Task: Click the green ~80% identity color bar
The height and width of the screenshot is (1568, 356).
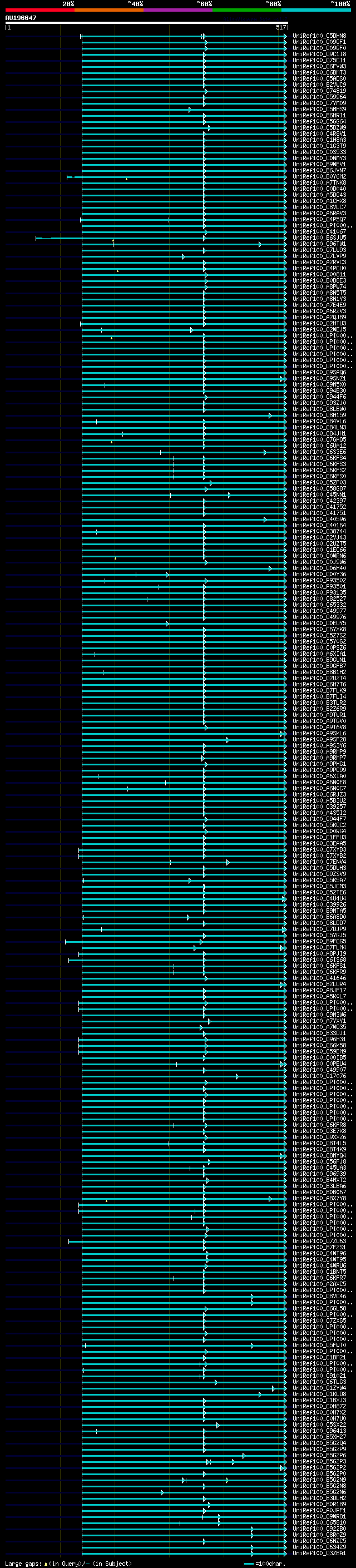Action: [247, 10]
